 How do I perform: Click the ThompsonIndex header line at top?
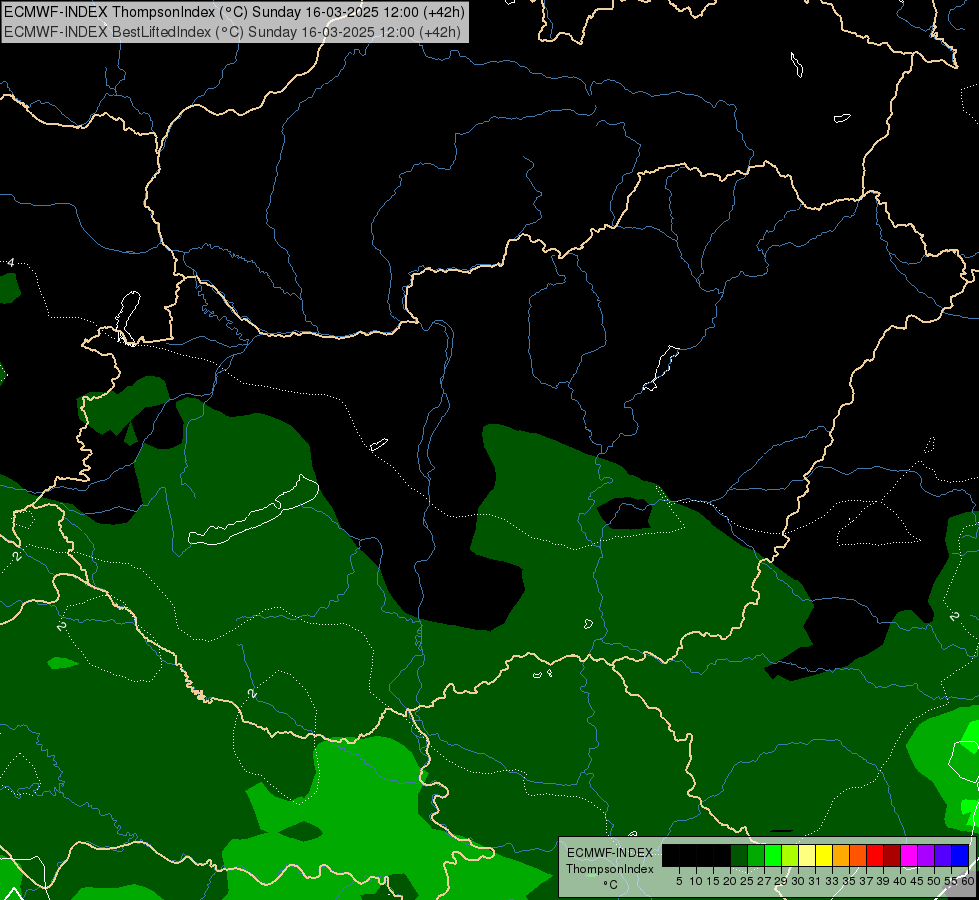click(x=234, y=12)
